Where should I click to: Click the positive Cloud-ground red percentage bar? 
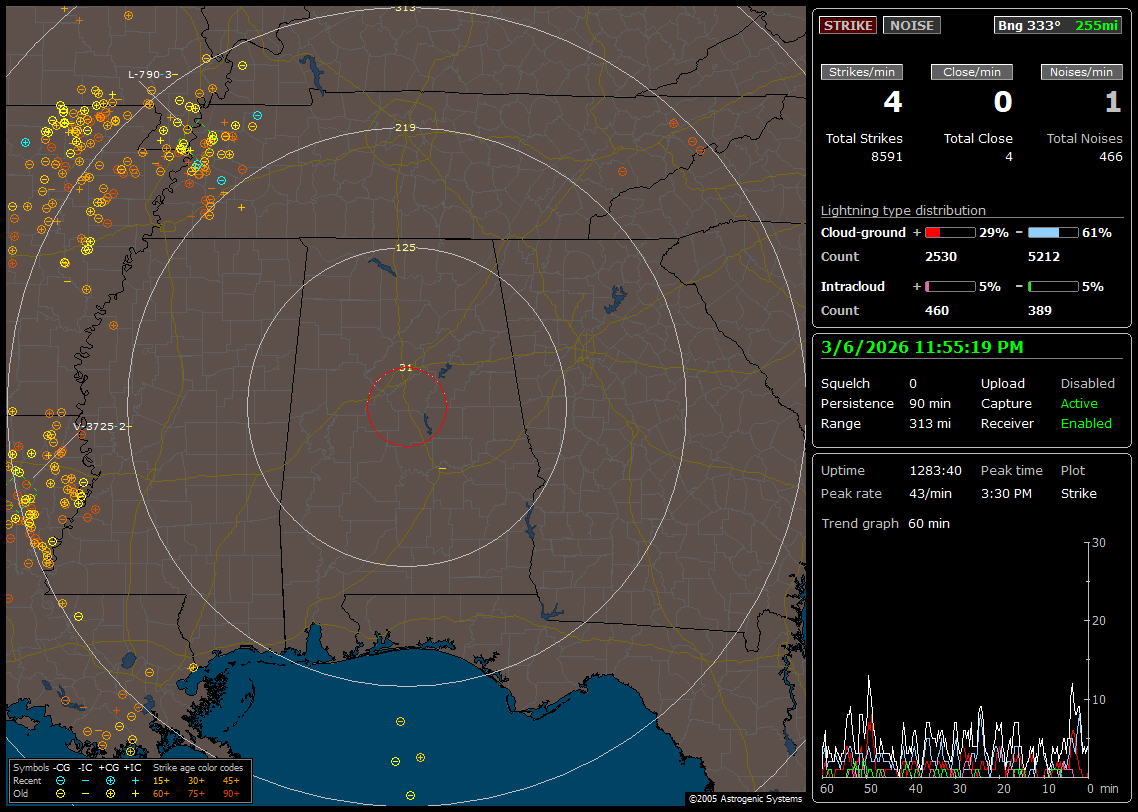tap(949, 232)
